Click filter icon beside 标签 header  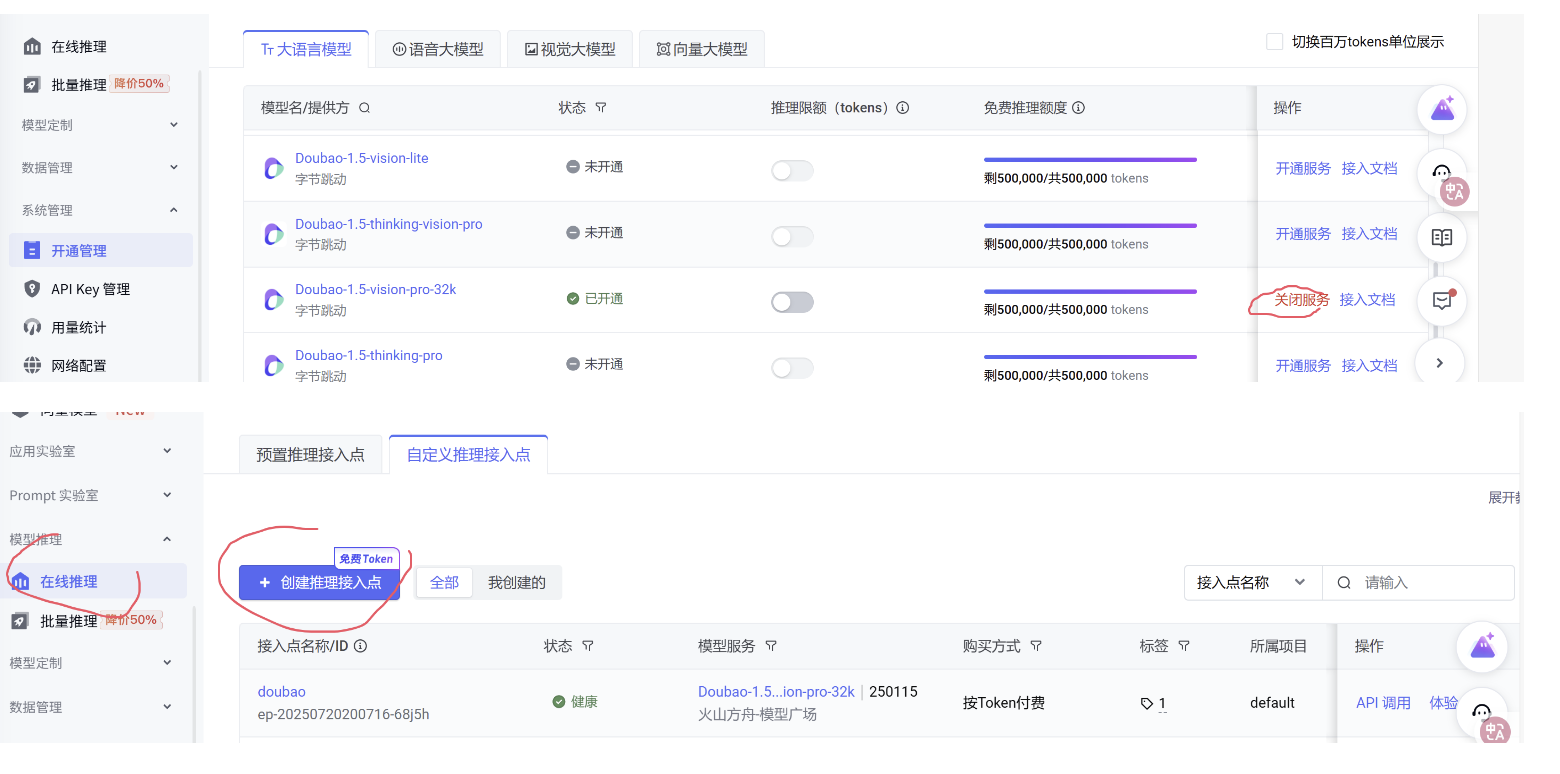[1184, 646]
